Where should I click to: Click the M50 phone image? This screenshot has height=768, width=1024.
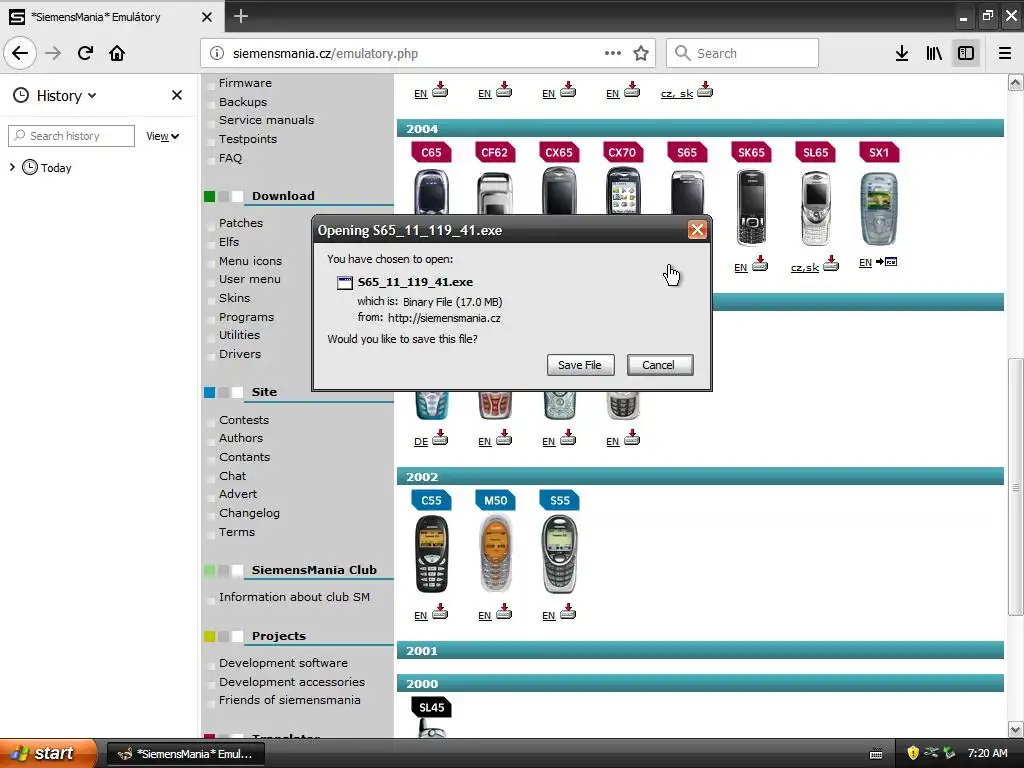495,554
